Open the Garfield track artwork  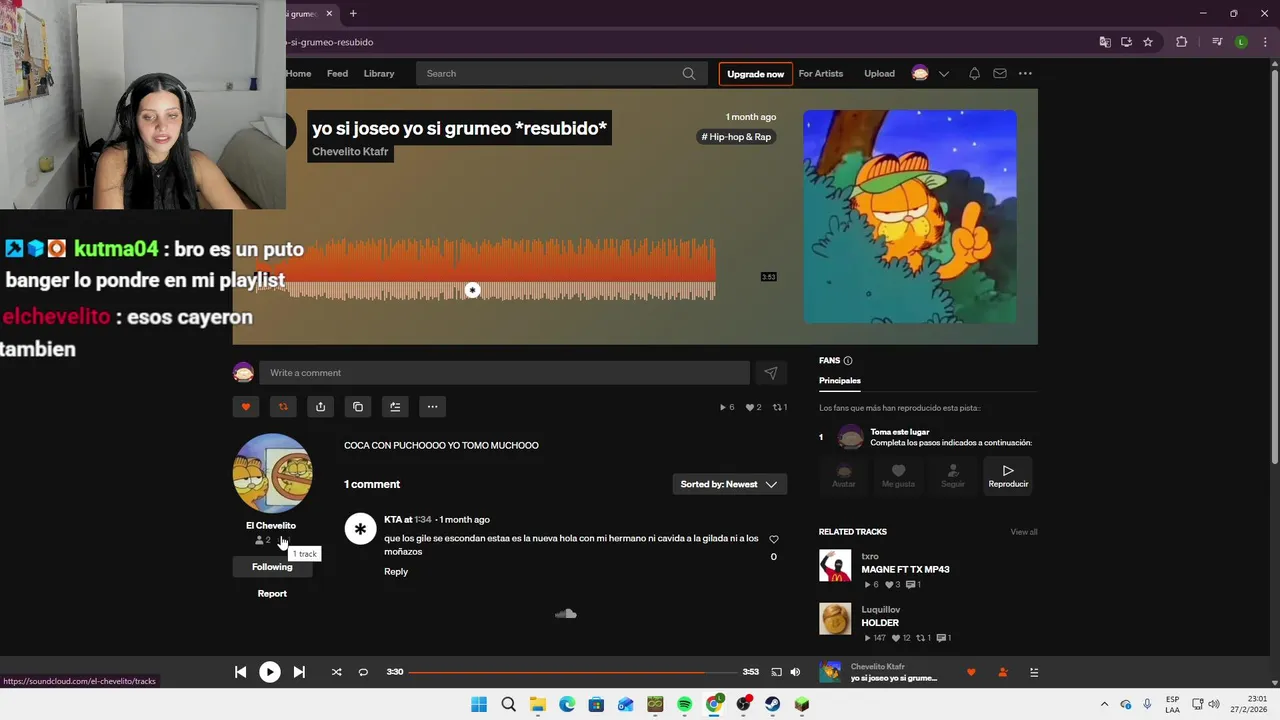pyautogui.click(x=910, y=216)
